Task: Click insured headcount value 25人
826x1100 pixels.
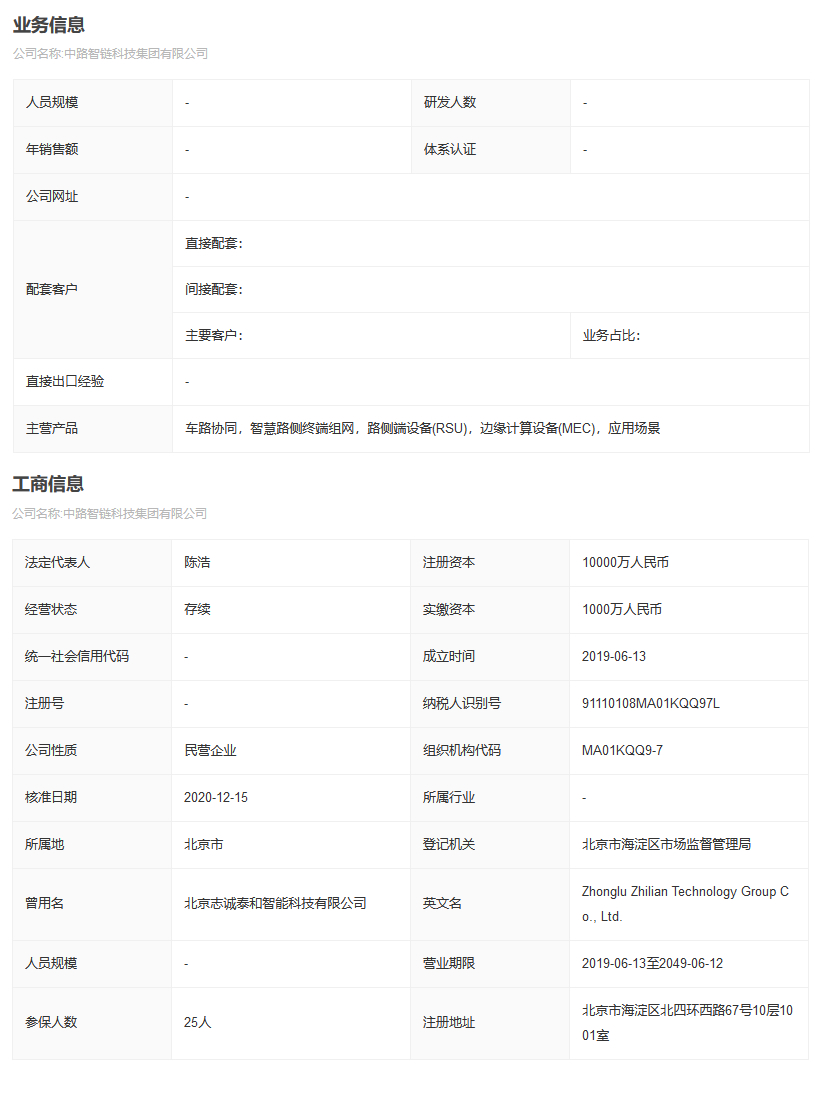Action: pyautogui.click(x=197, y=1022)
